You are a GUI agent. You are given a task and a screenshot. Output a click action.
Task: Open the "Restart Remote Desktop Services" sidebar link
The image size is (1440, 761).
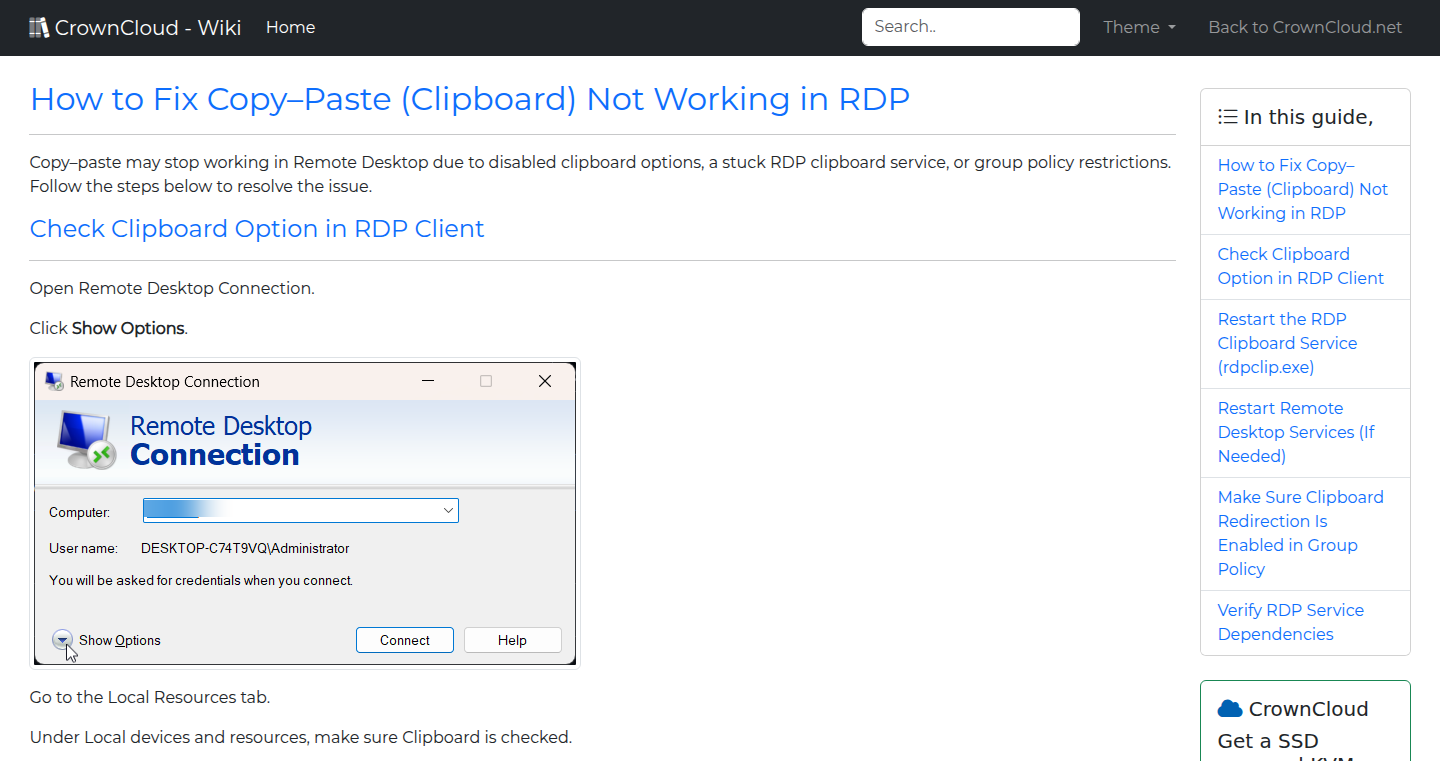pos(1295,431)
